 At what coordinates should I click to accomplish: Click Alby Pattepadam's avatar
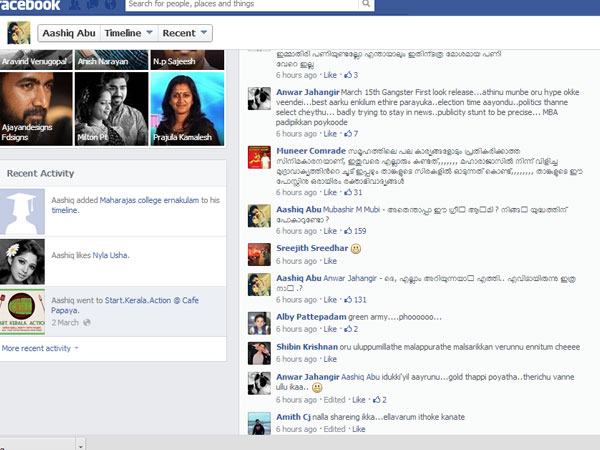click(x=259, y=323)
